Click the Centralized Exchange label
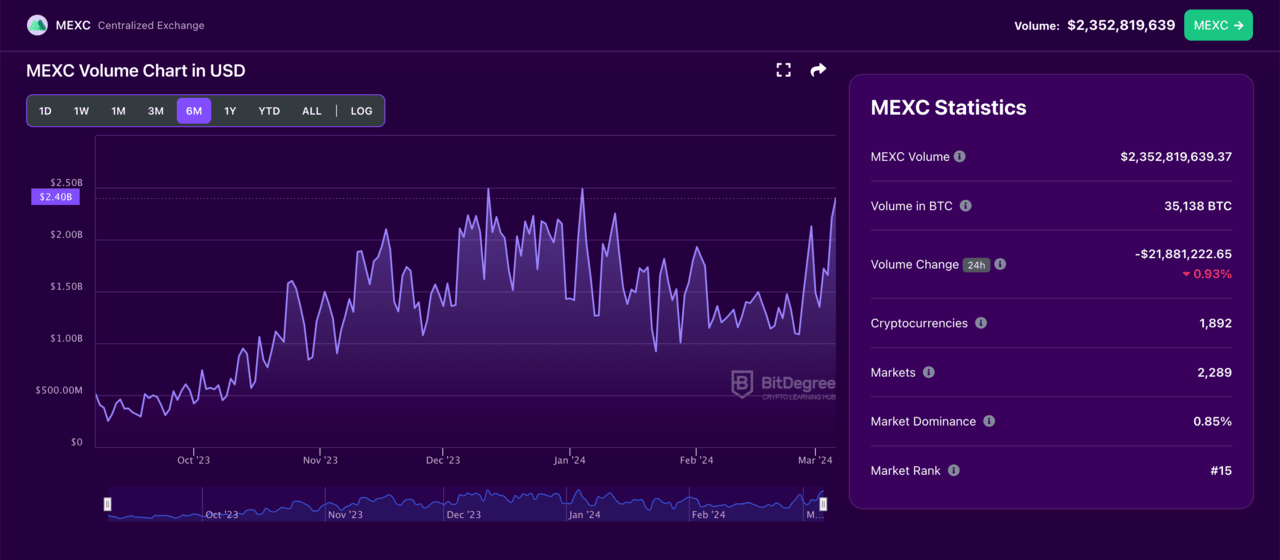Viewport: 1280px width, 560px height. (151, 25)
